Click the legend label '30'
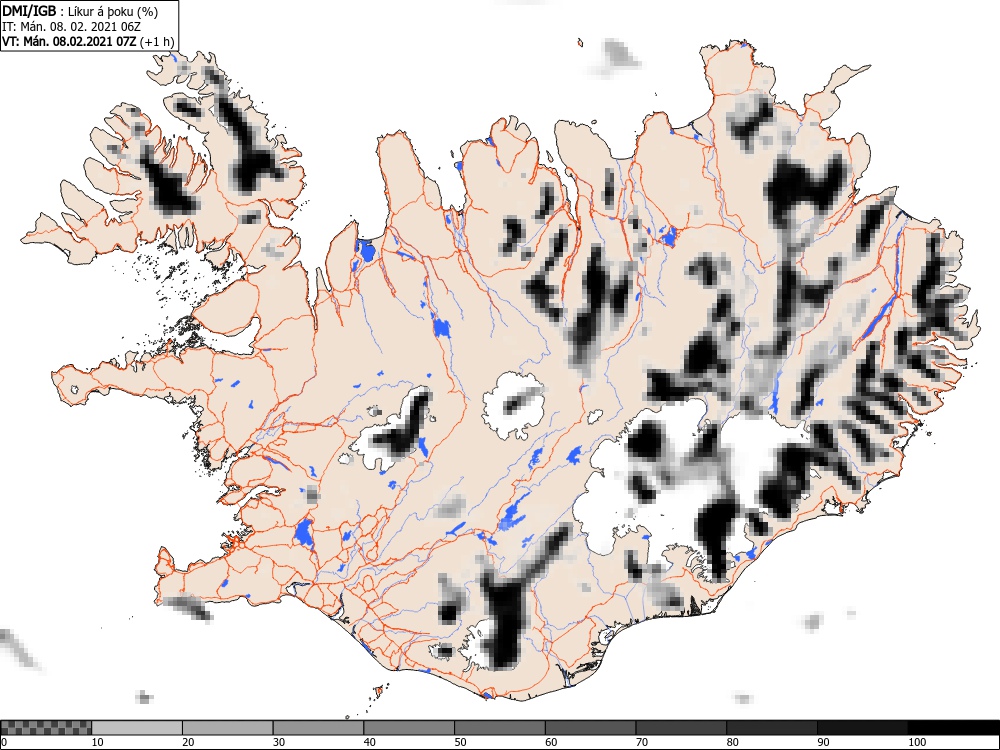Screen dimensions: 1000x750 [279, 742]
